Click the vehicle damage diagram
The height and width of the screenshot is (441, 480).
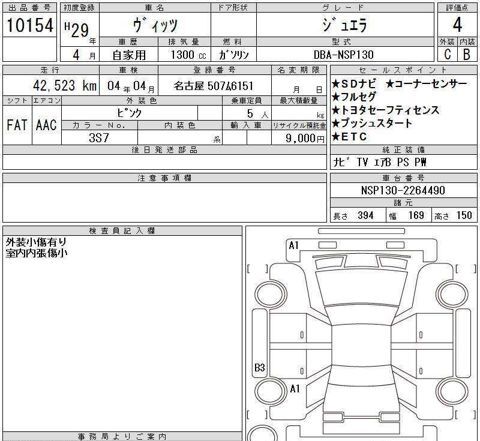tap(362, 333)
